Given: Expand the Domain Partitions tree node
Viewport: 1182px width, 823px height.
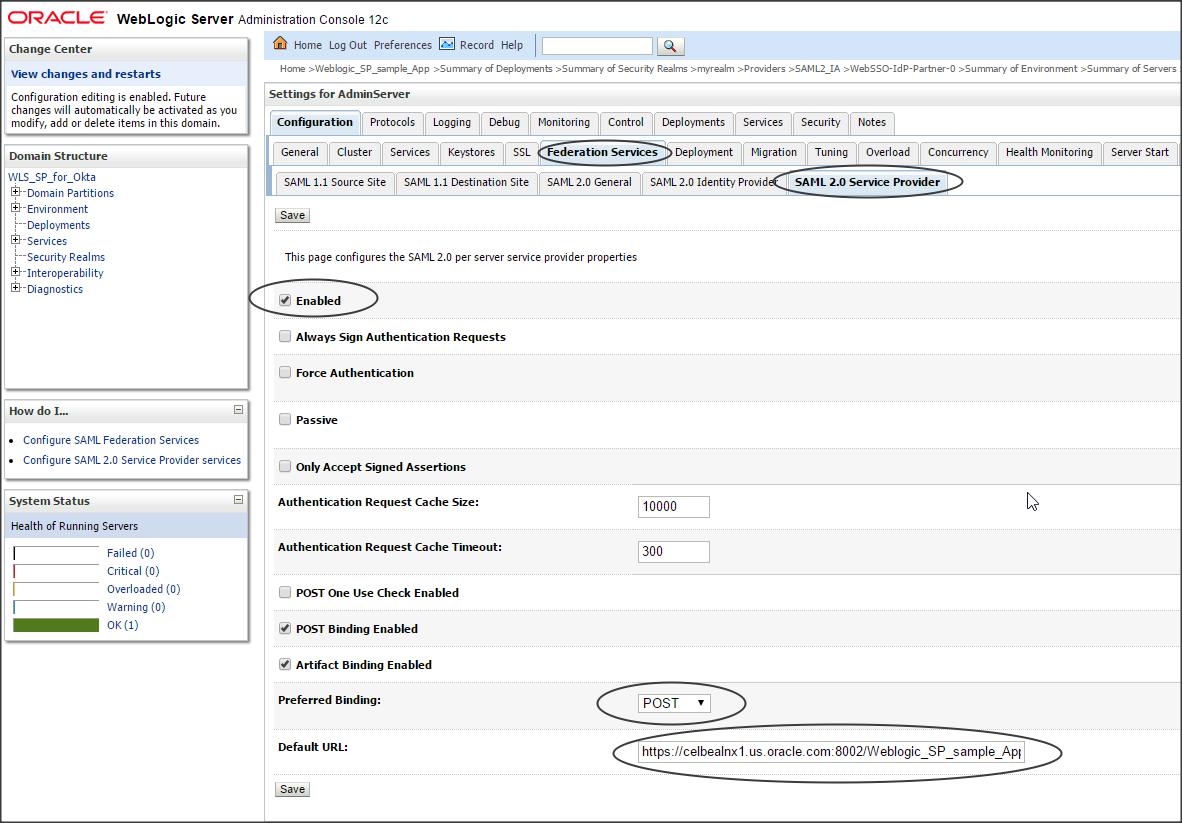Looking at the screenshot, I should point(16,193).
